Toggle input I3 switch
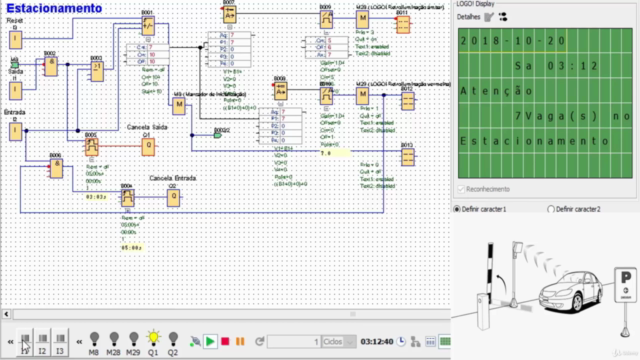This screenshot has width=640, height=360. point(60,343)
